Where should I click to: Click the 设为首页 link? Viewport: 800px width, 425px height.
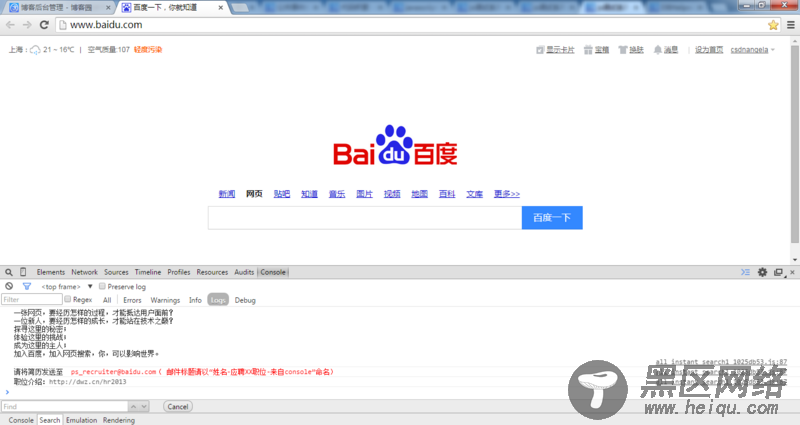(x=709, y=49)
